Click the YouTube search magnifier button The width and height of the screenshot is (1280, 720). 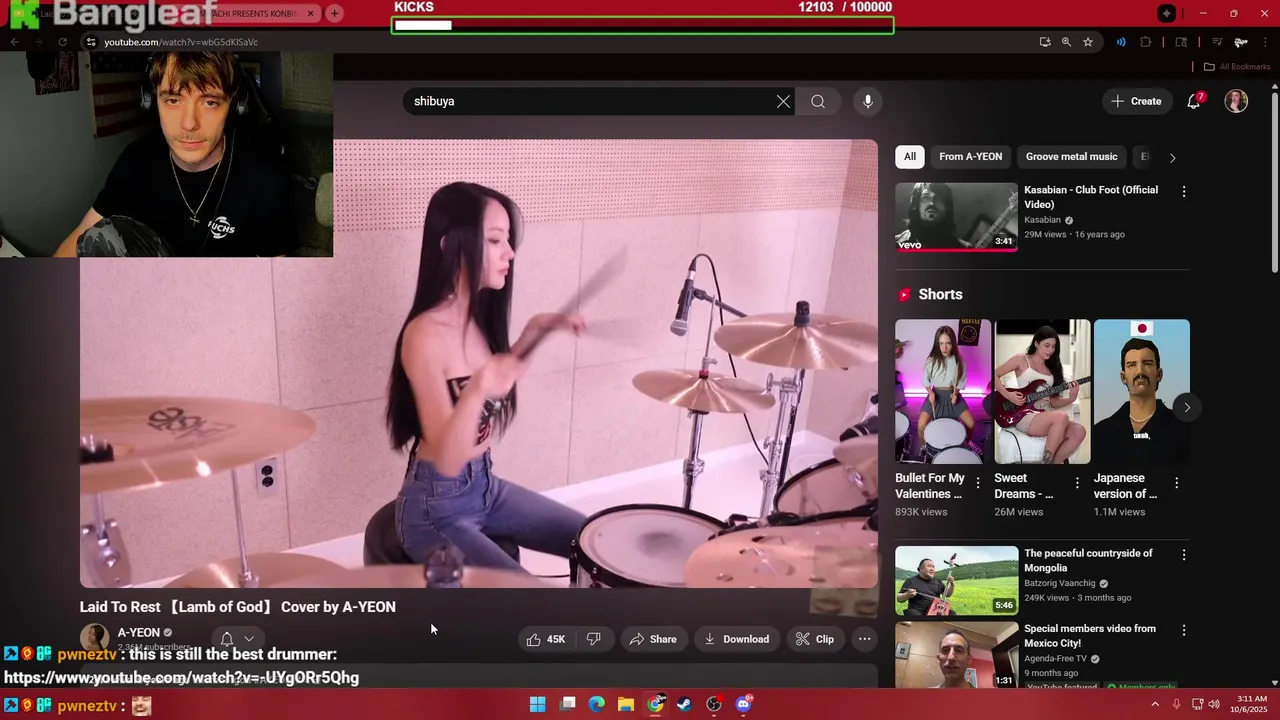818,101
